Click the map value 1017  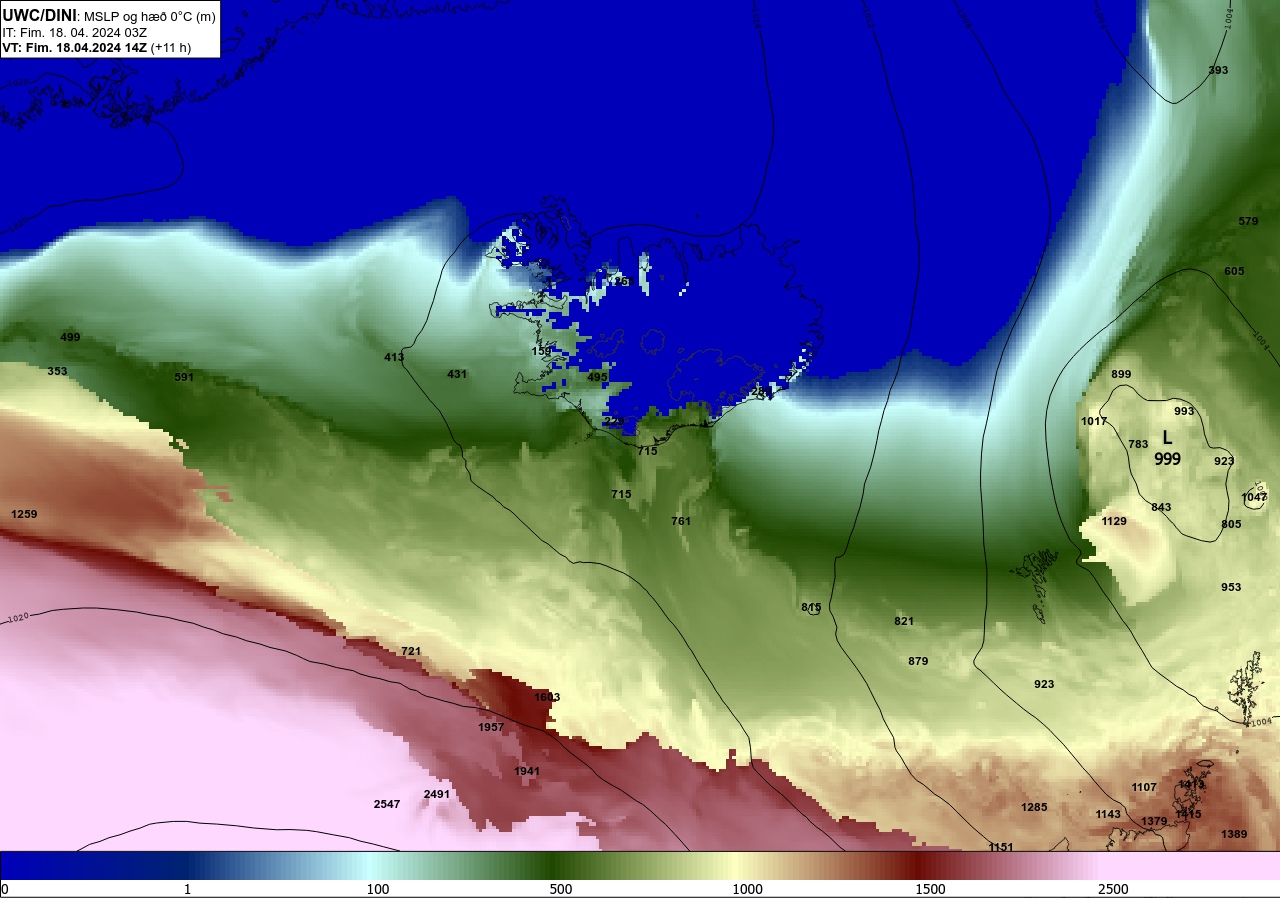(1094, 421)
